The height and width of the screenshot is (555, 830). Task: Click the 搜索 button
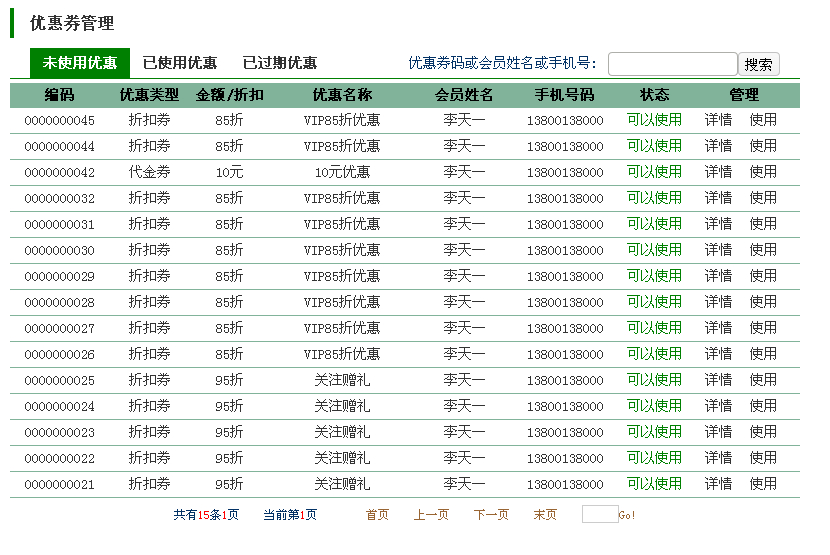tap(759, 64)
